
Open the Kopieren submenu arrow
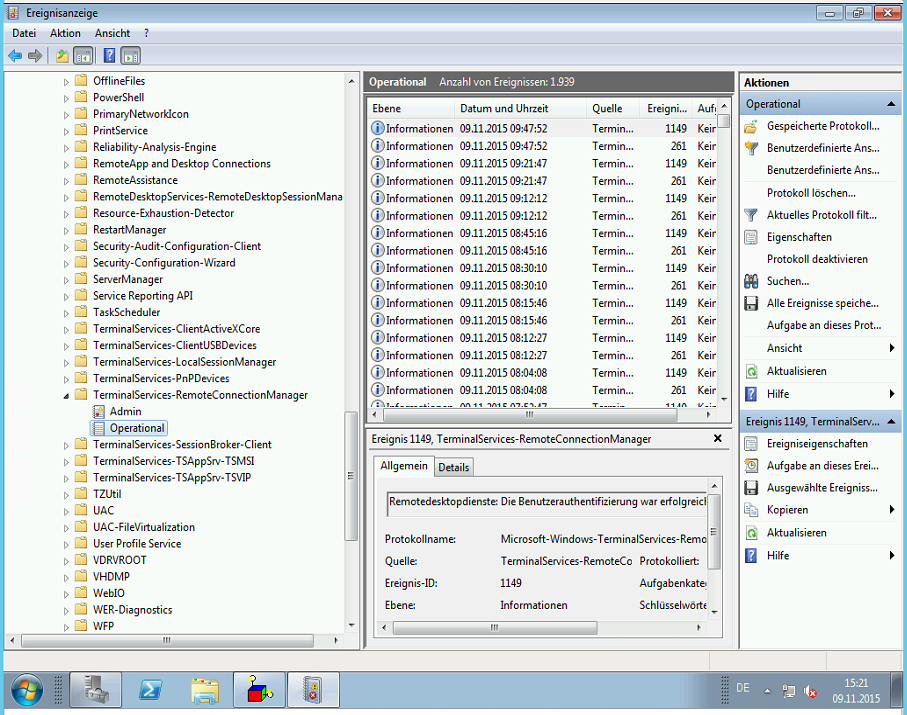(892, 510)
